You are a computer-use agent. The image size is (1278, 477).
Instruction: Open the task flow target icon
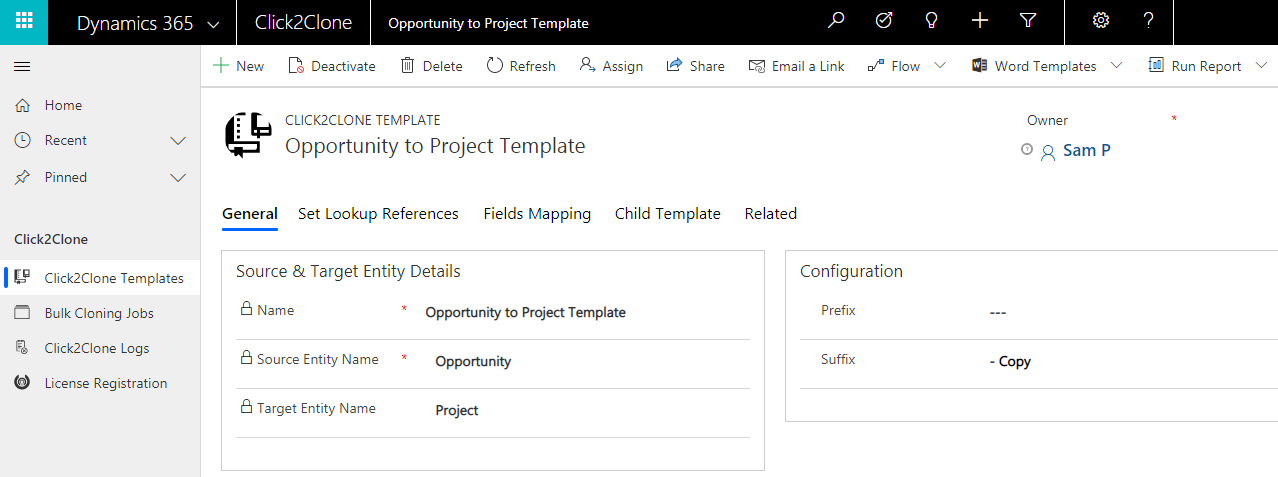click(x=884, y=21)
